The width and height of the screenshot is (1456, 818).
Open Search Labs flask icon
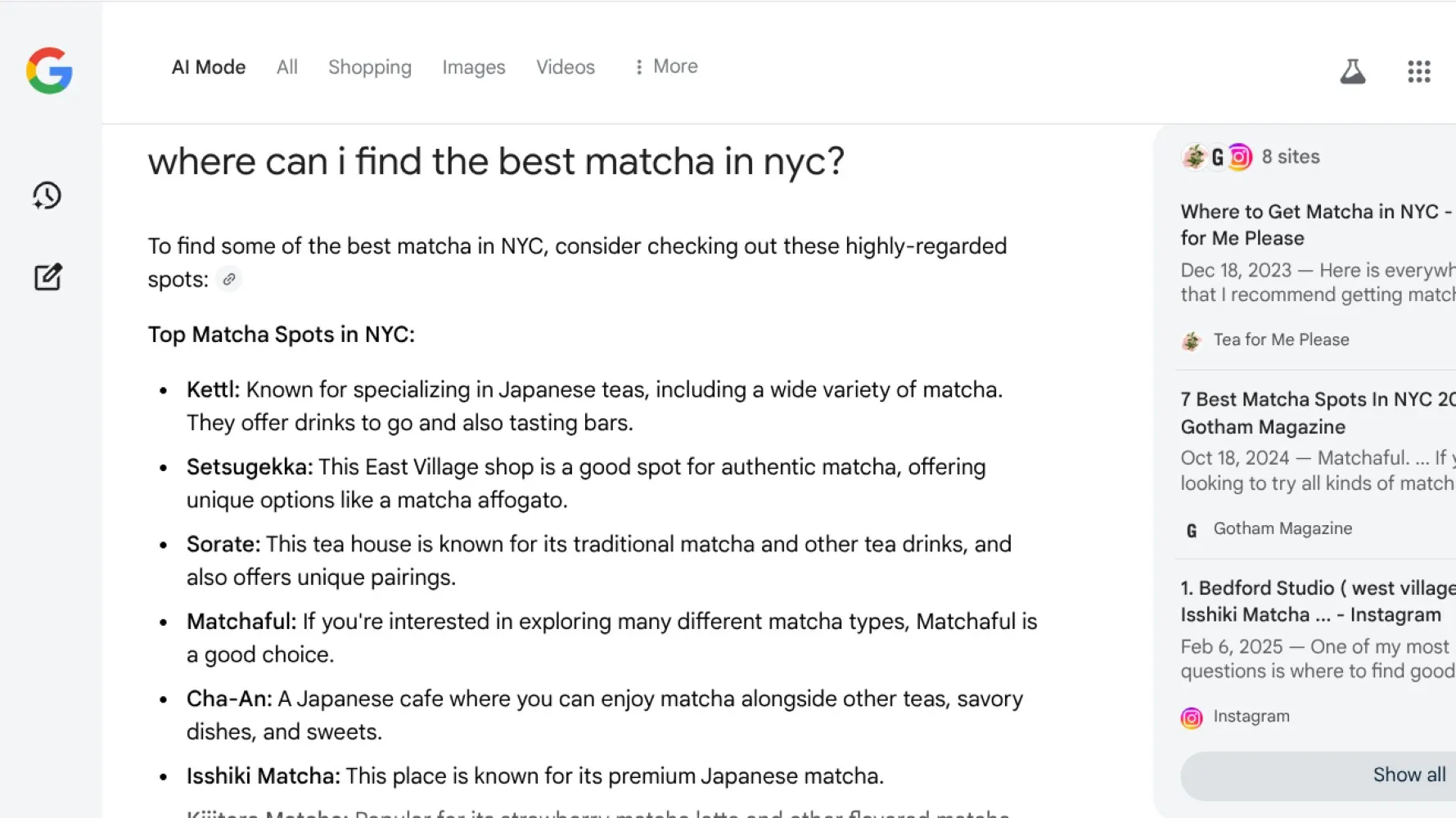pos(1352,72)
